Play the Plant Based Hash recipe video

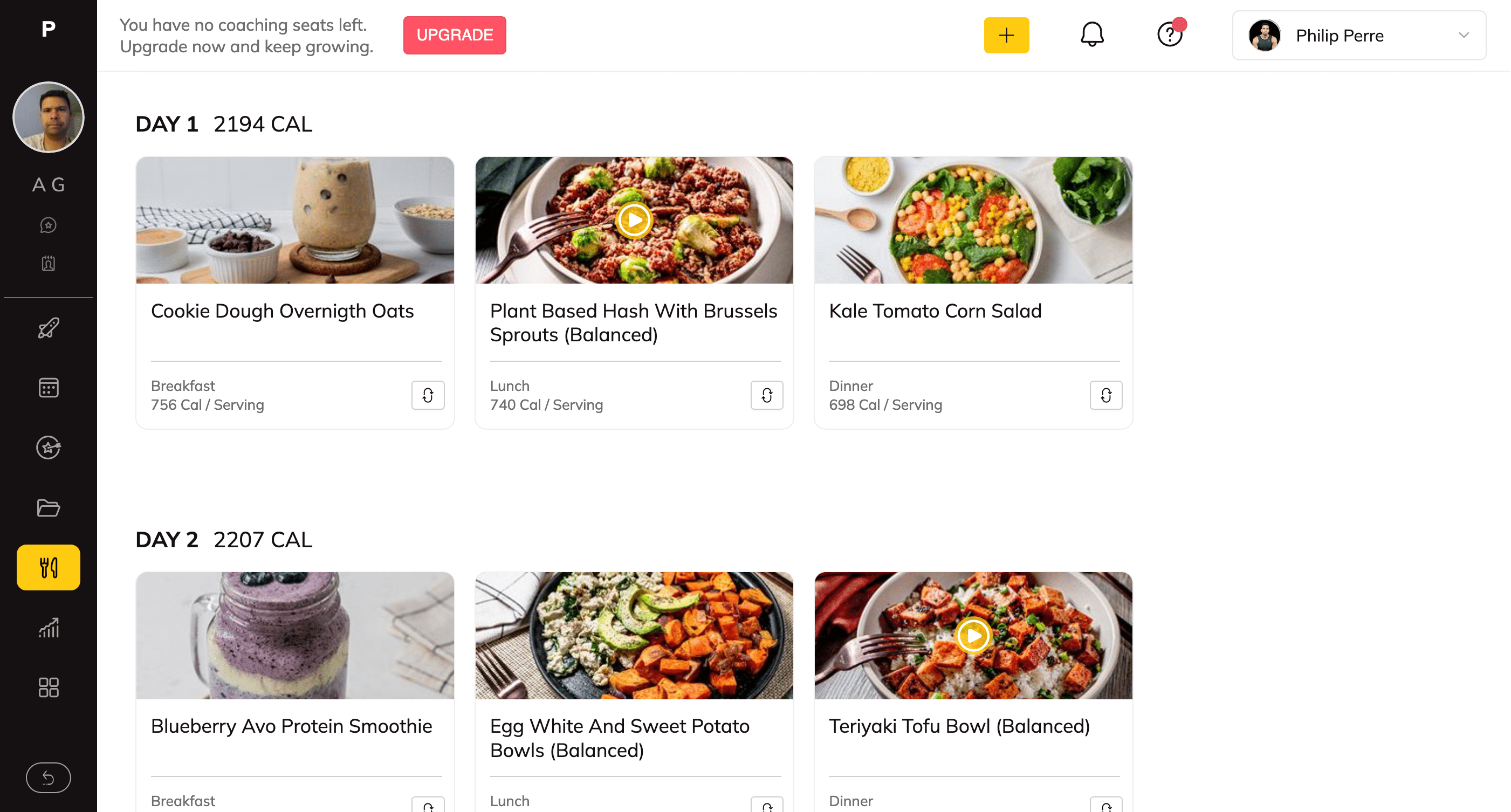pyautogui.click(x=634, y=221)
